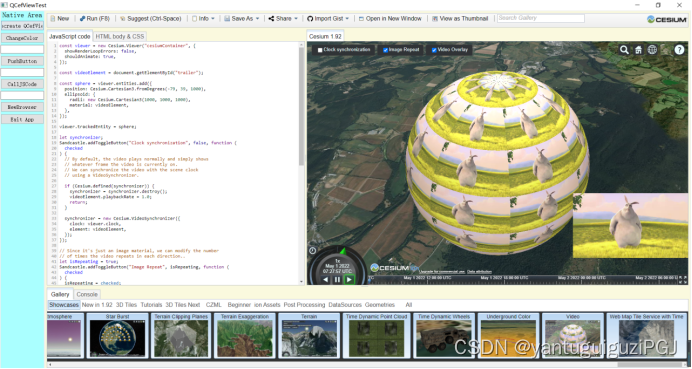Click Upgrade for commercial use link
Screen dimensions: 692x369
(441, 272)
